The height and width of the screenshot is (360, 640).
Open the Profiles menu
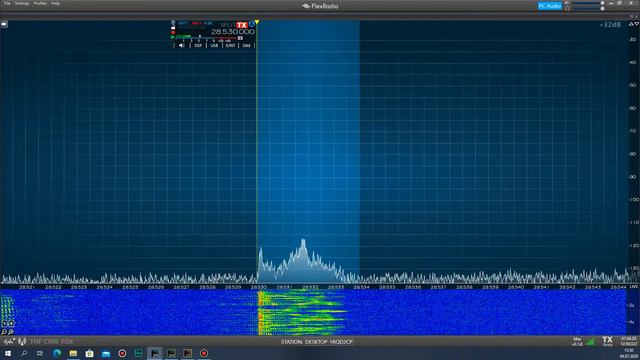coord(40,3)
